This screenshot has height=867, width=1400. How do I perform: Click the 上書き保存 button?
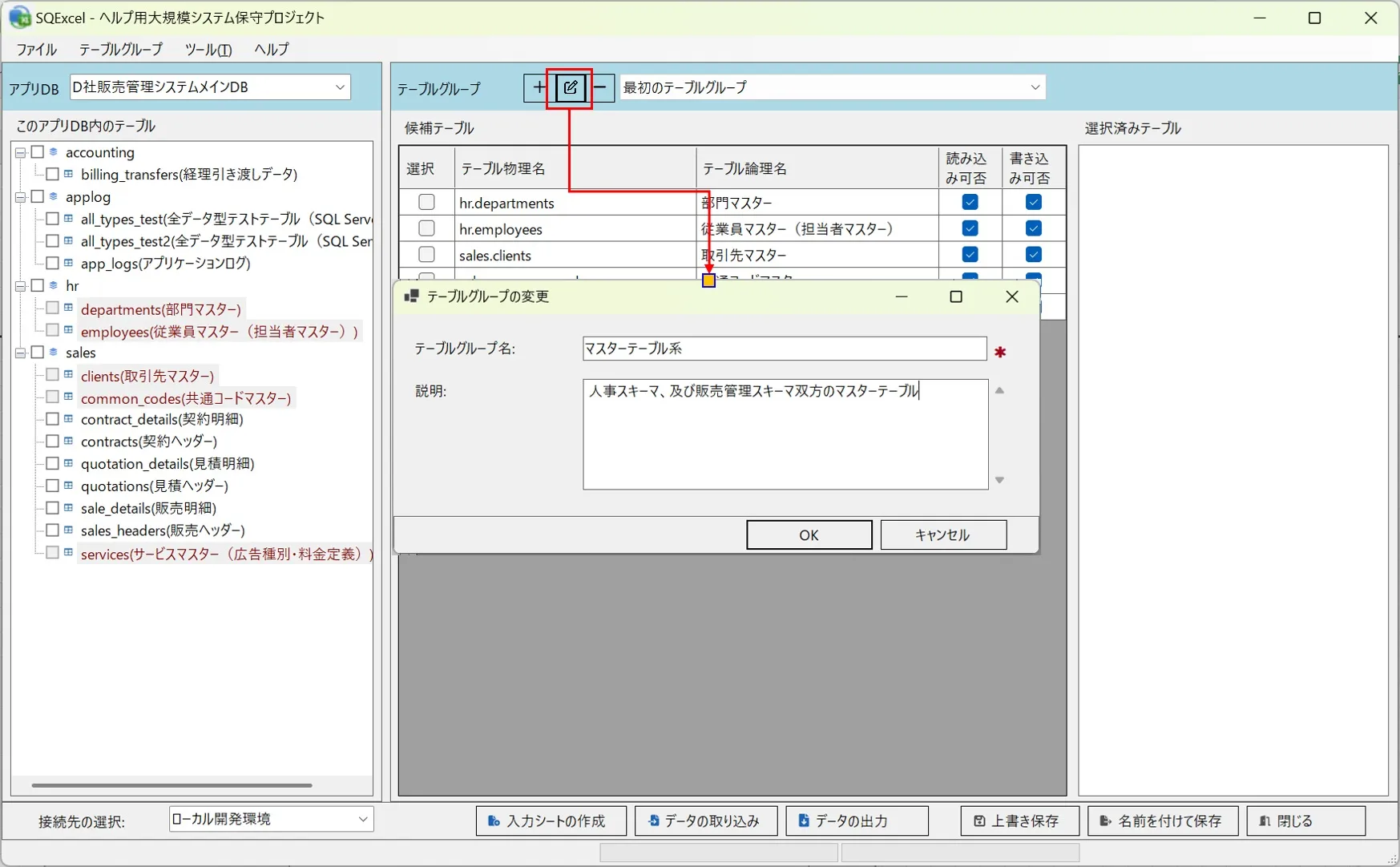tap(1019, 821)
